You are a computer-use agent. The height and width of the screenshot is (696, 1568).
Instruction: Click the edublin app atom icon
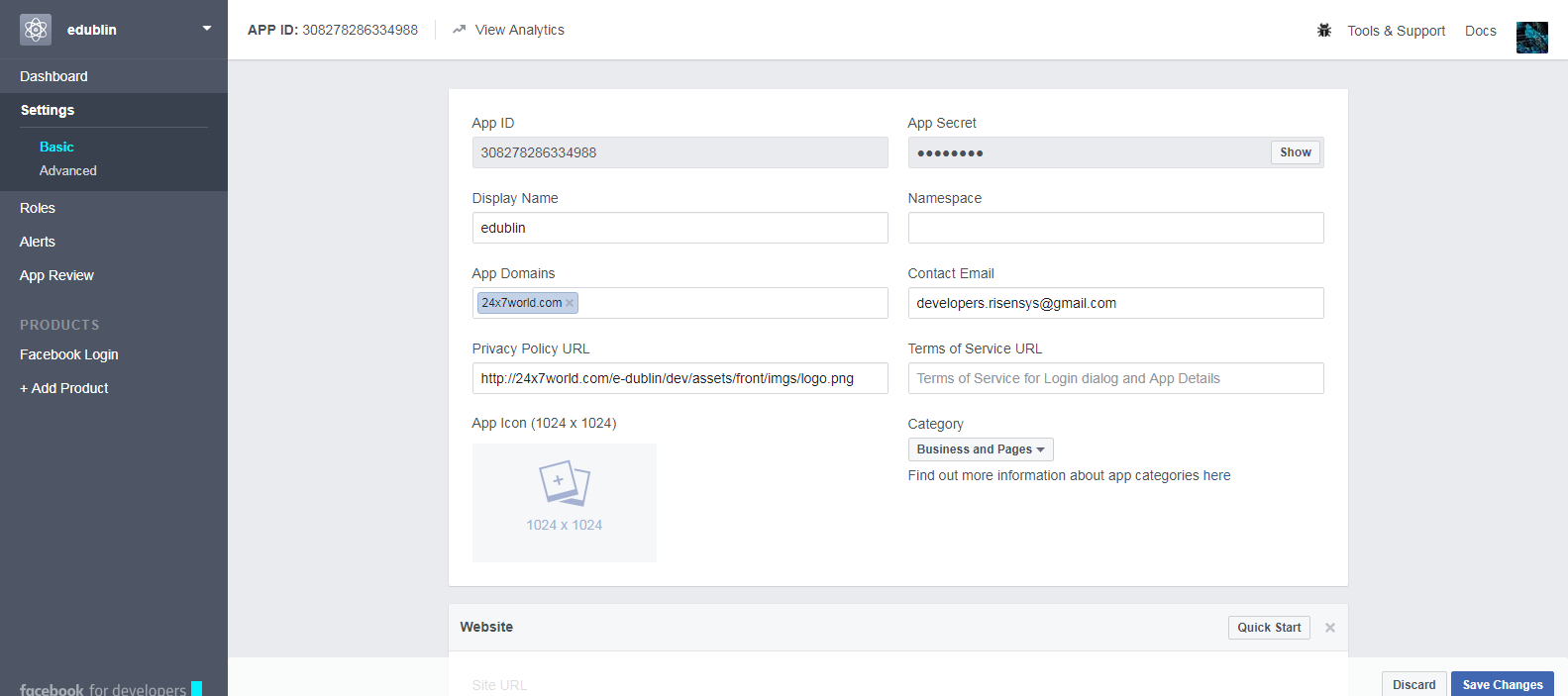click(36, 30)
